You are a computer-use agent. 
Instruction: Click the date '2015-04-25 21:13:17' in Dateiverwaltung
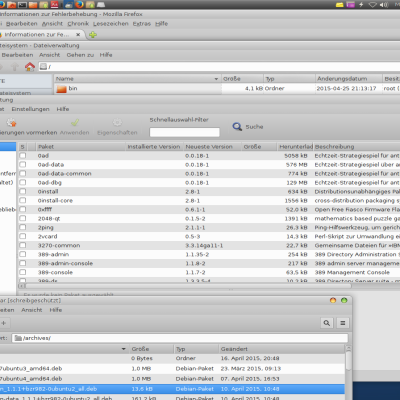(346, 89)
